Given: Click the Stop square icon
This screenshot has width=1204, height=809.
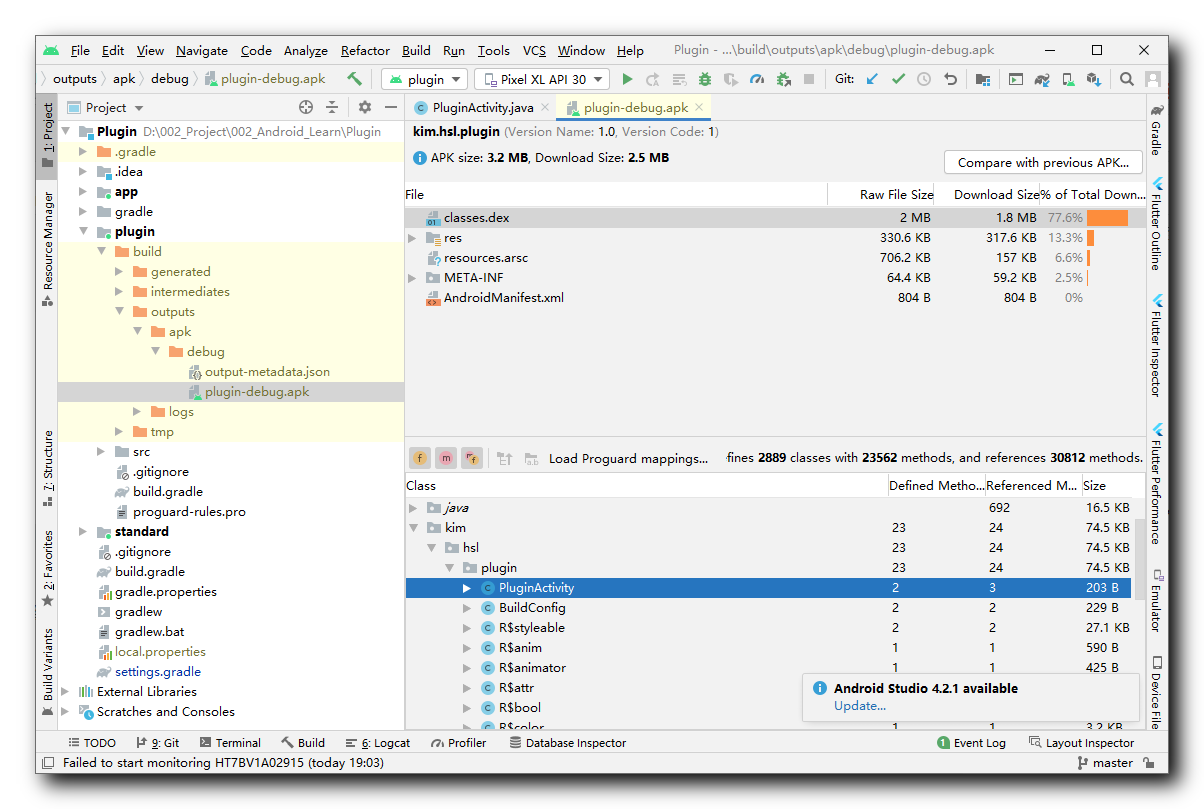Looking at the screenshot, I should pyautogui.click(x=809, y=79).
